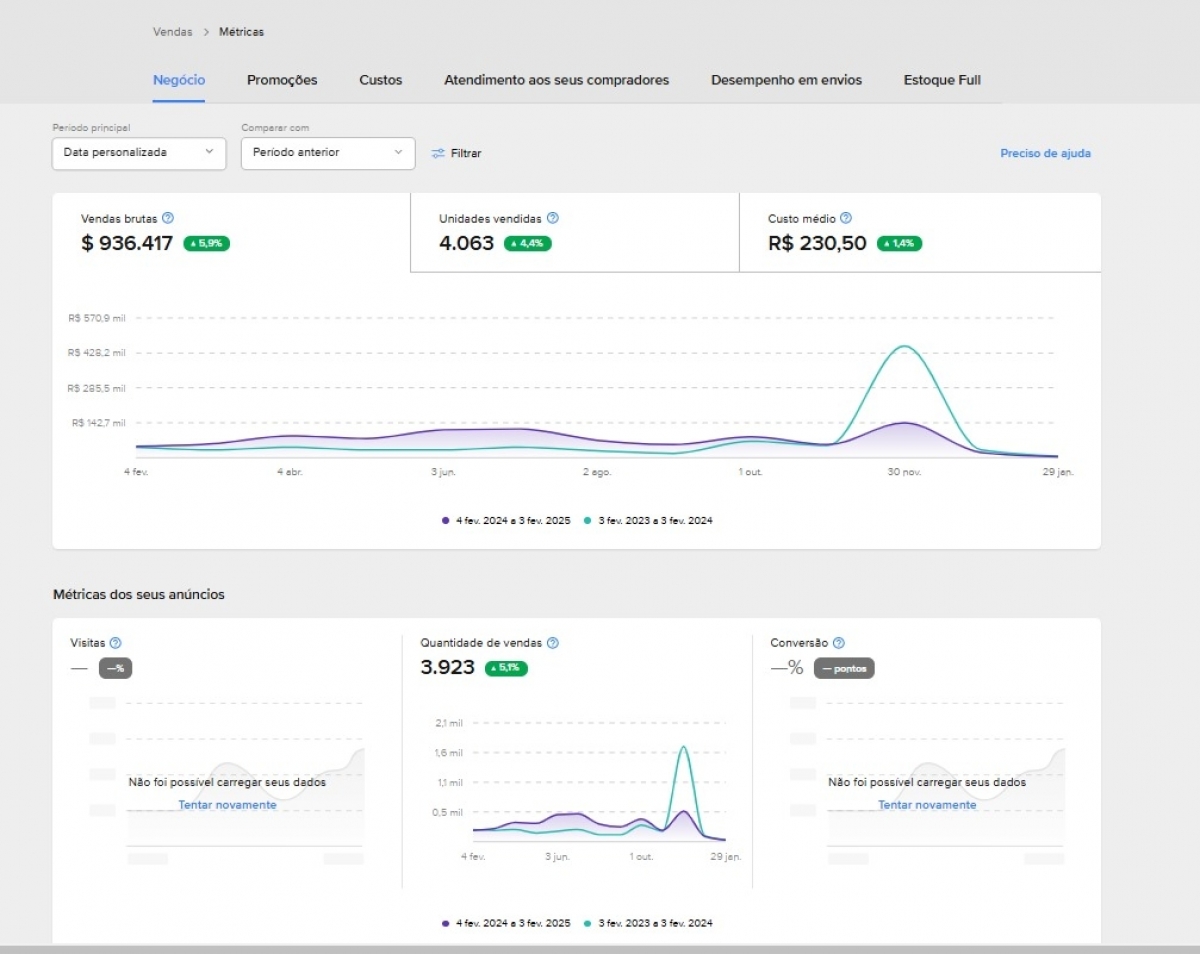Click the help icon beside Vendas brutas
The image size is (1200, 954).
(168, 218)
